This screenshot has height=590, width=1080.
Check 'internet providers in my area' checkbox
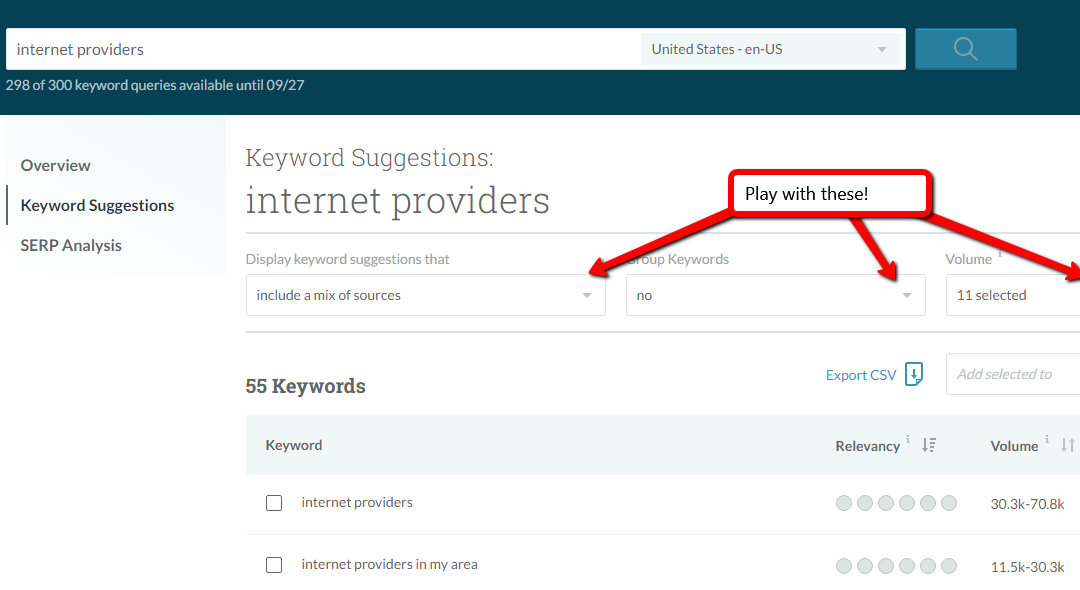point(274,565)
